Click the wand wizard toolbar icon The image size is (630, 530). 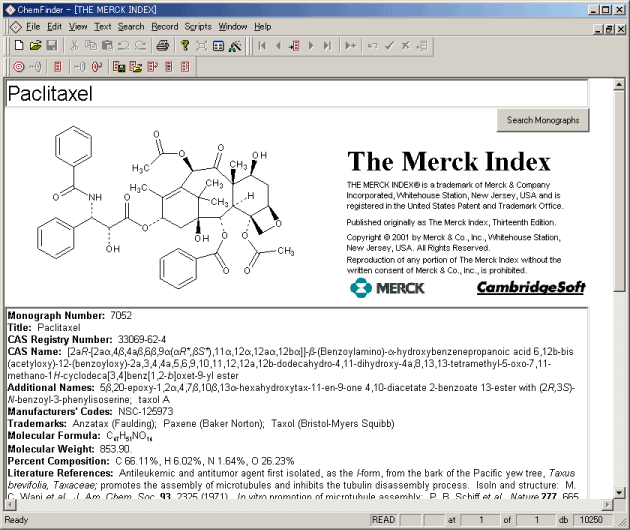click(235, 45)
